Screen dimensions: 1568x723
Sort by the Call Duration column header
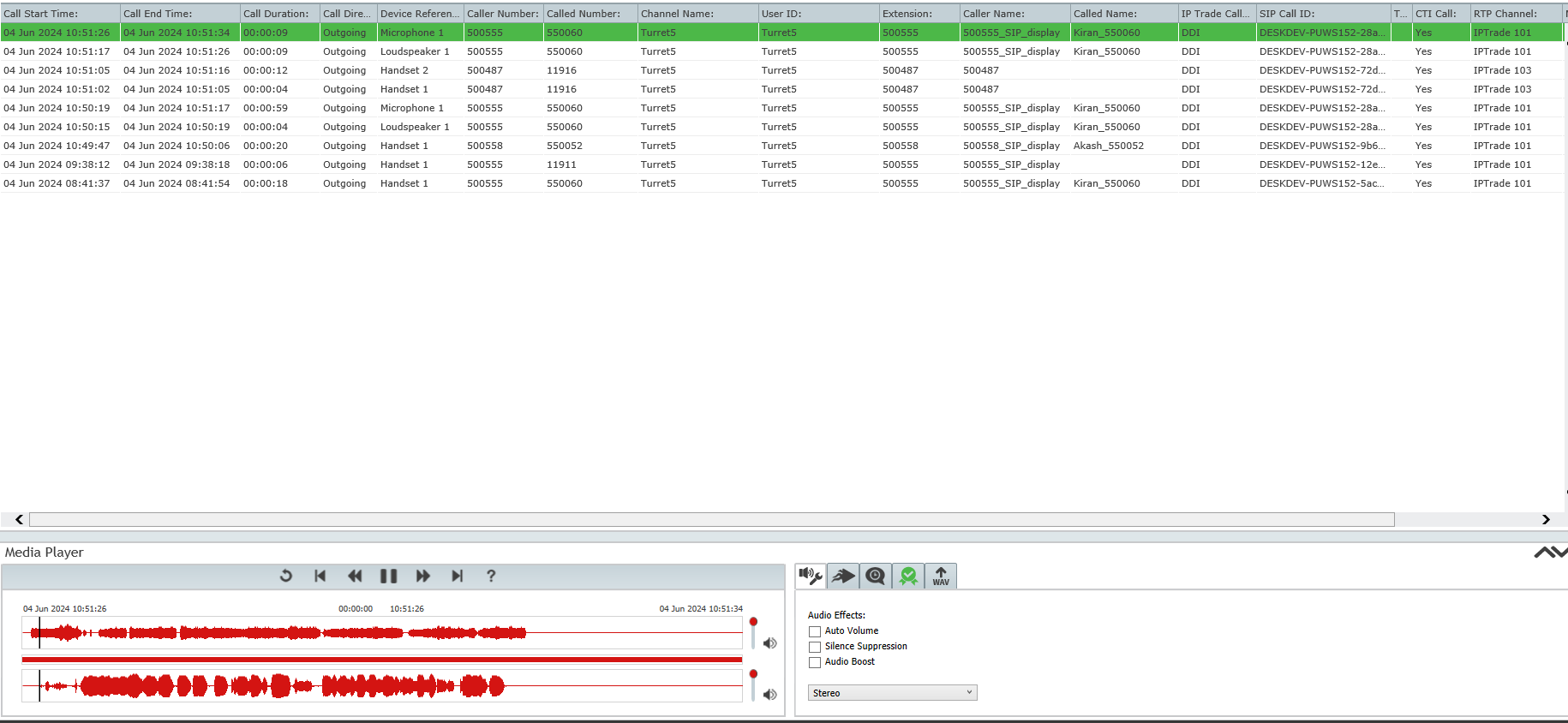pyautogui.click(x=279, y=14)
